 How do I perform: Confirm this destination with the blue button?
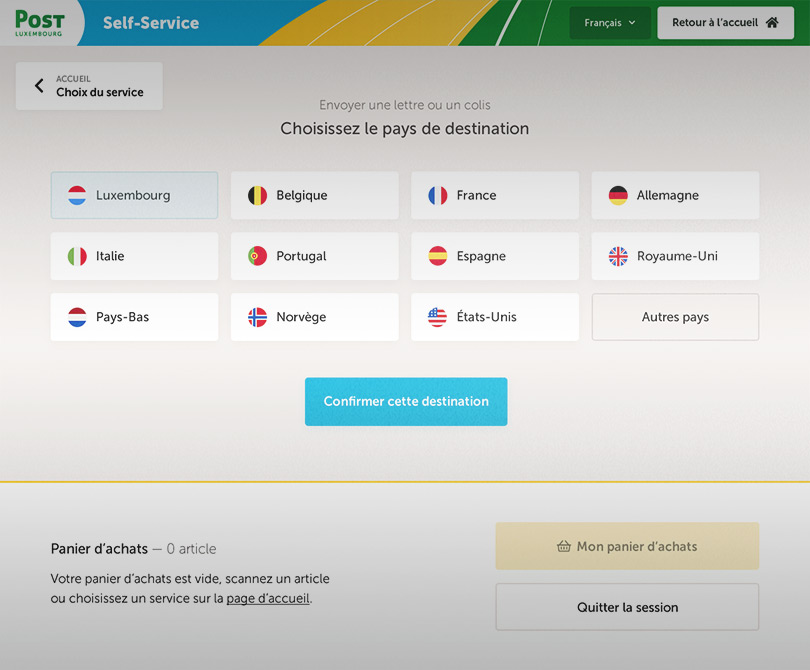(406, 401)
